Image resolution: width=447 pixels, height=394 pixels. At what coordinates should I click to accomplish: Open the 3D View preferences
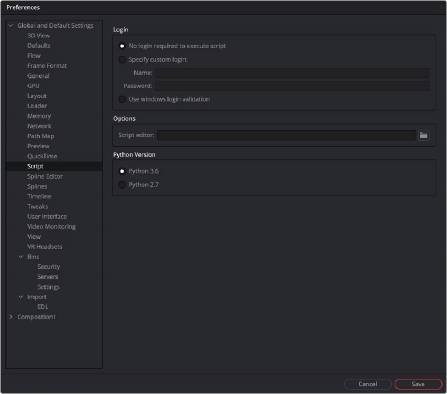tap(38, 36)
